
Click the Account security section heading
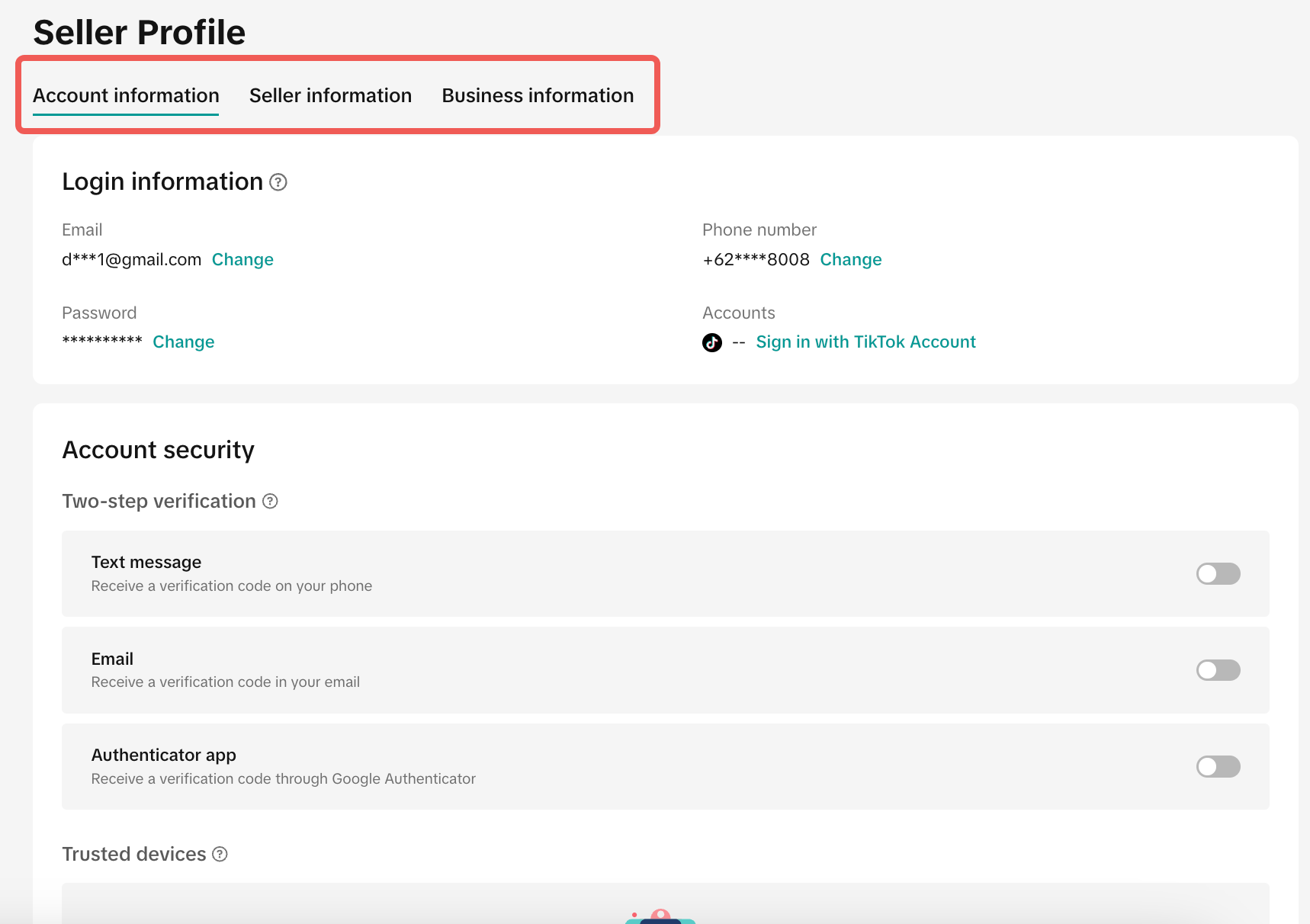pyautogui.click(x=158, y=450)
